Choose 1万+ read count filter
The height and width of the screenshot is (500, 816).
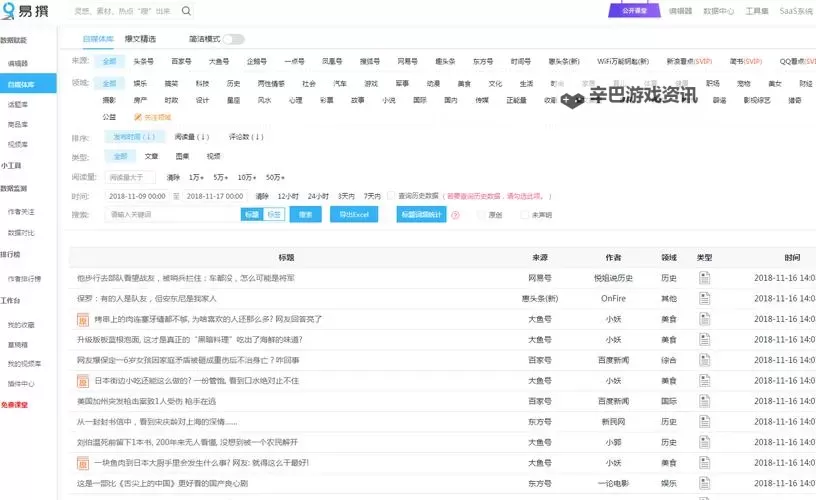(196, 177)
